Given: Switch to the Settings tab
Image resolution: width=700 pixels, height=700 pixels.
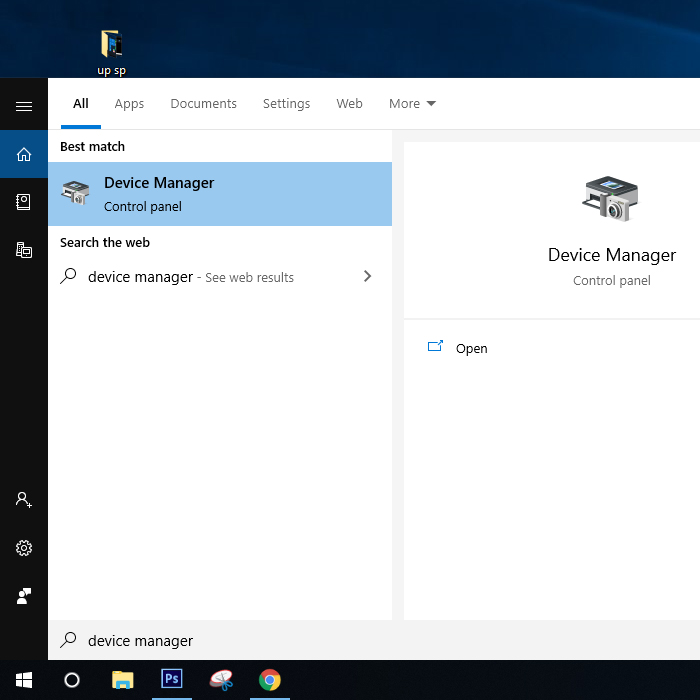Looking at the screenshot, I should point(286,104).
